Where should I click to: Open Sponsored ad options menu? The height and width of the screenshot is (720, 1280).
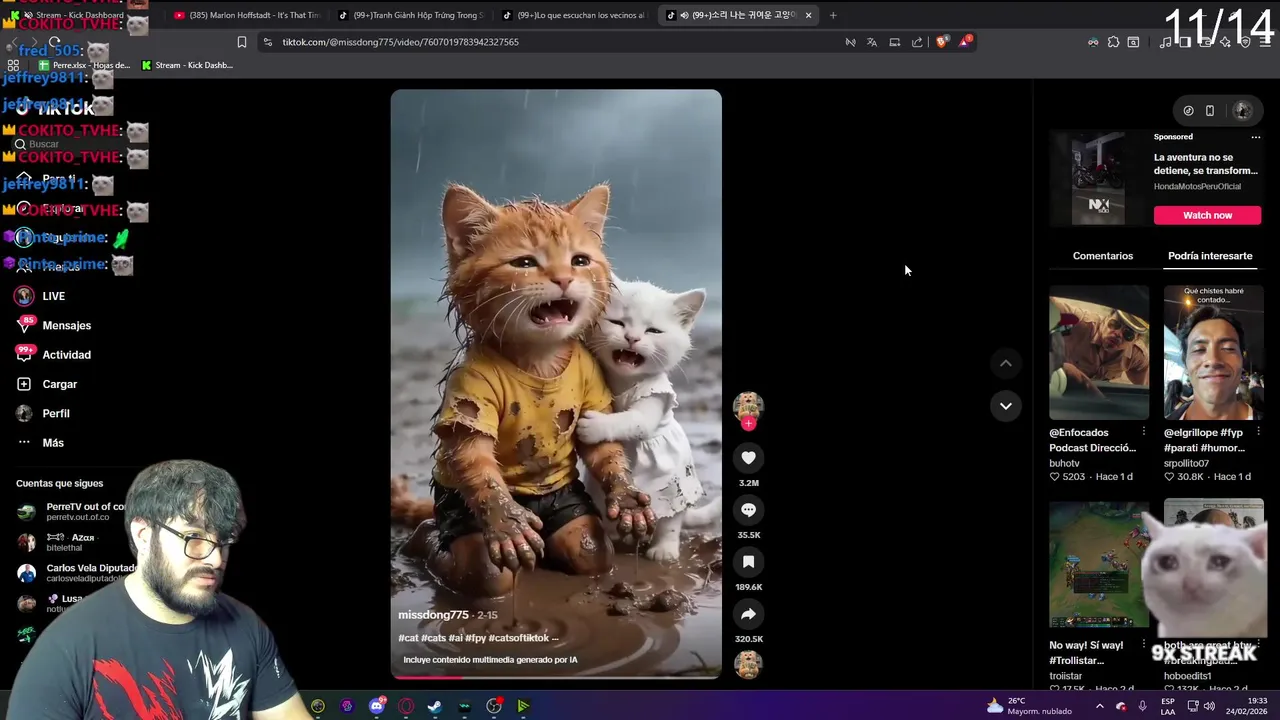coord(1255,137)
